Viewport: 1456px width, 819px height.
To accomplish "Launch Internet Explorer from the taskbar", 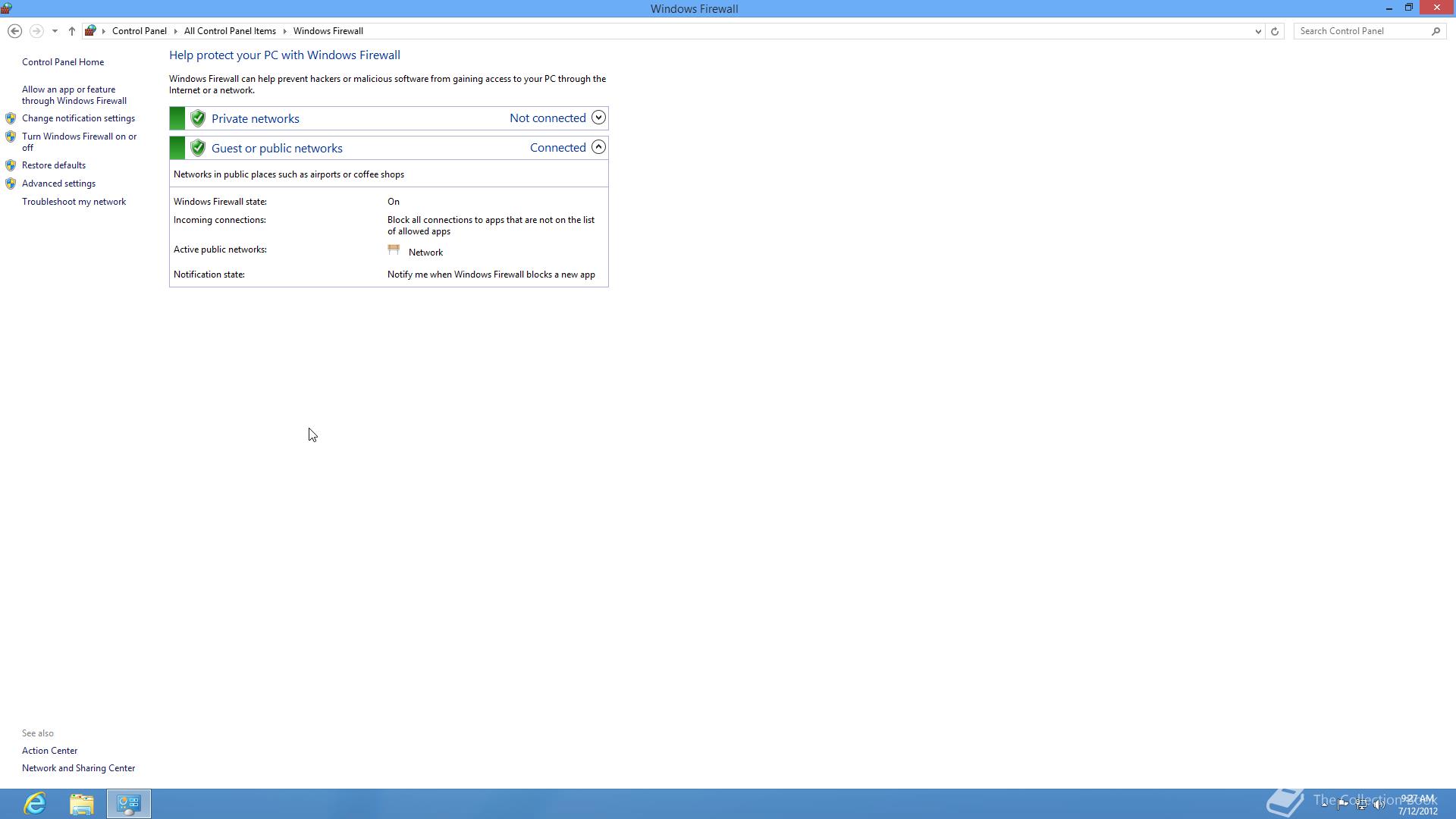I will 35,804.
